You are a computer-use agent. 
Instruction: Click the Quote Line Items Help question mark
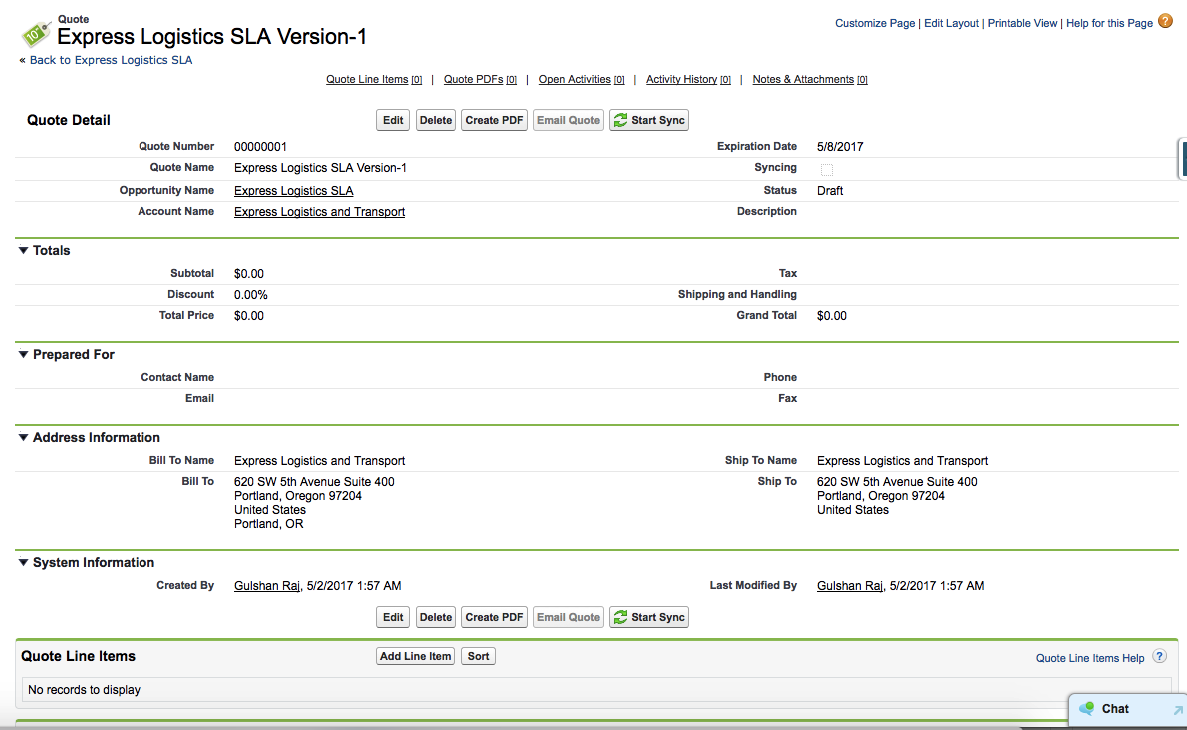click(1160, 656)
